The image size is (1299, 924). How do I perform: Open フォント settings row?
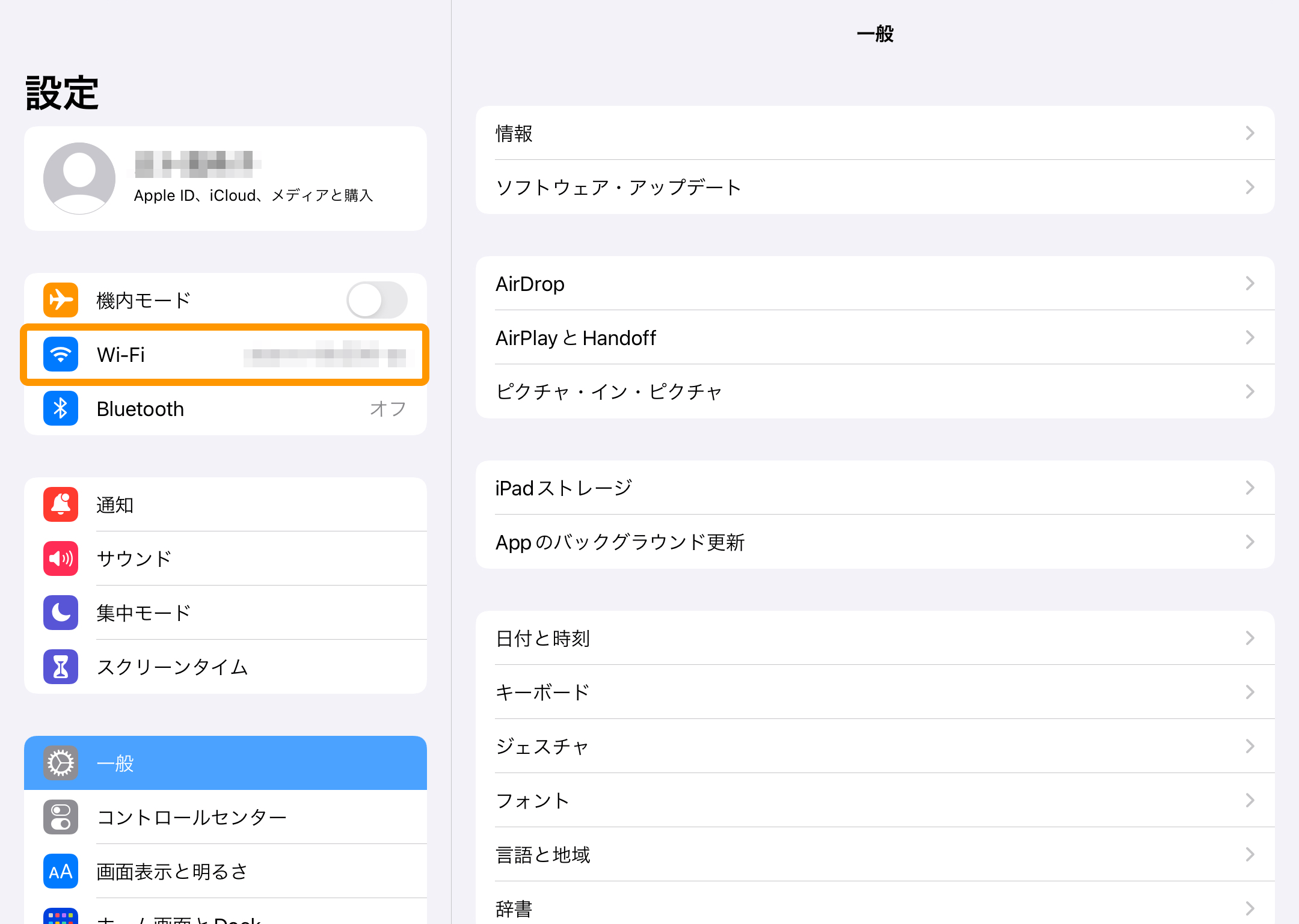click(875, 800)
